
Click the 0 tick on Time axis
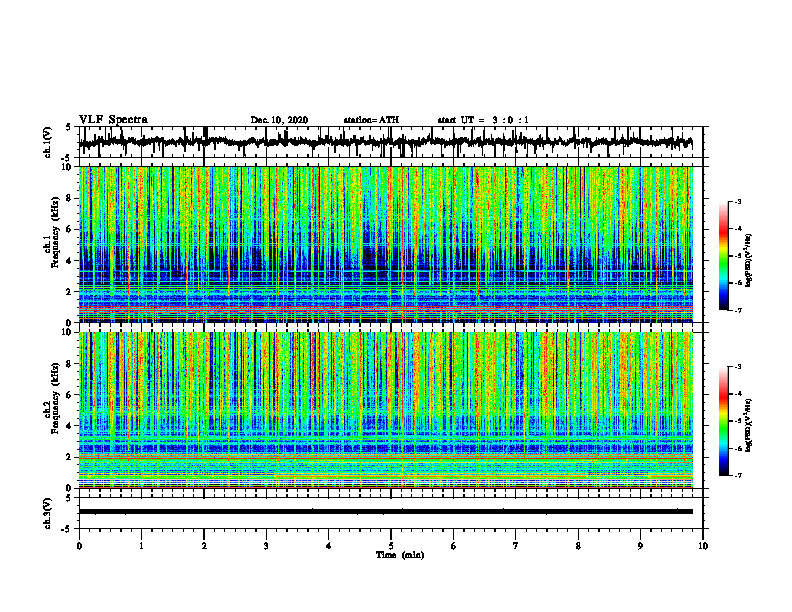point(79,546)
